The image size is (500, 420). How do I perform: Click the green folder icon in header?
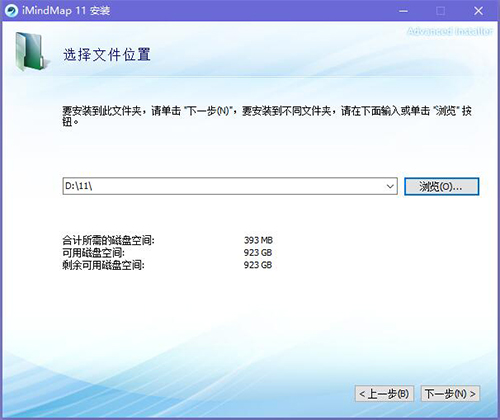(x=31, y=52)
